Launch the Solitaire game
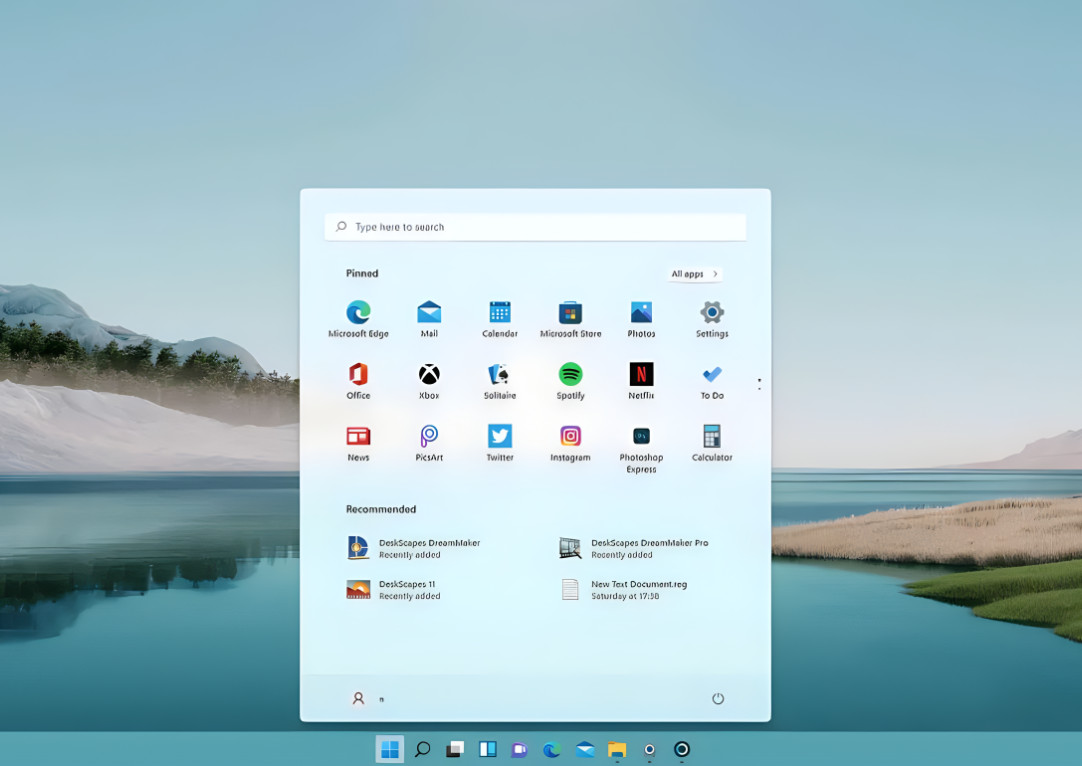 coord(500,375)
